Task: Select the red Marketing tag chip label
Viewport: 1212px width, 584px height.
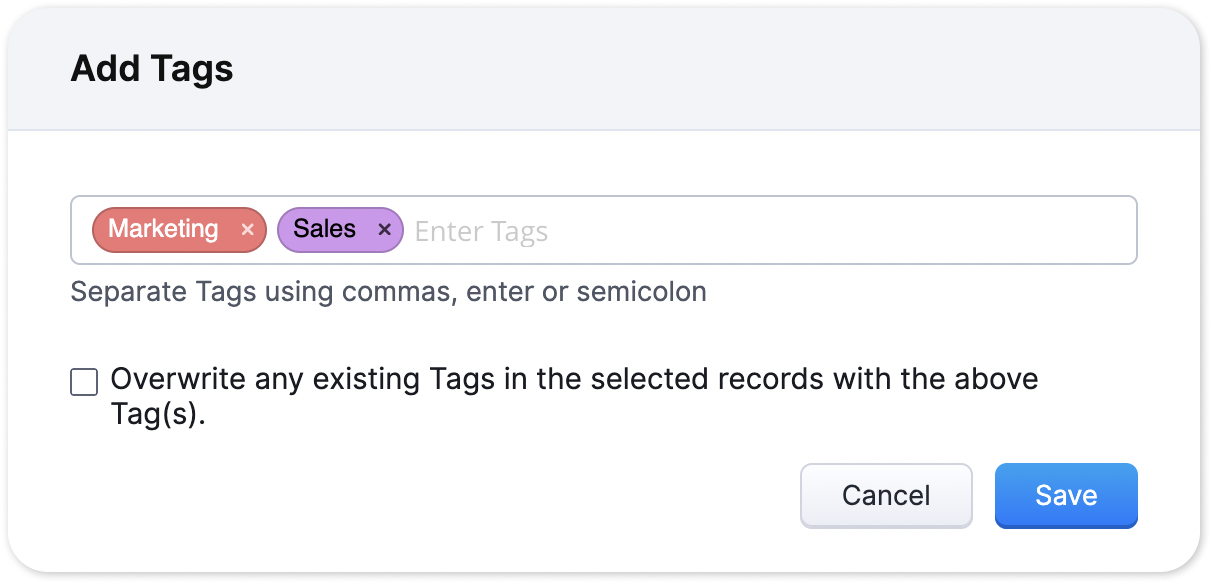Action: point(163,229)
